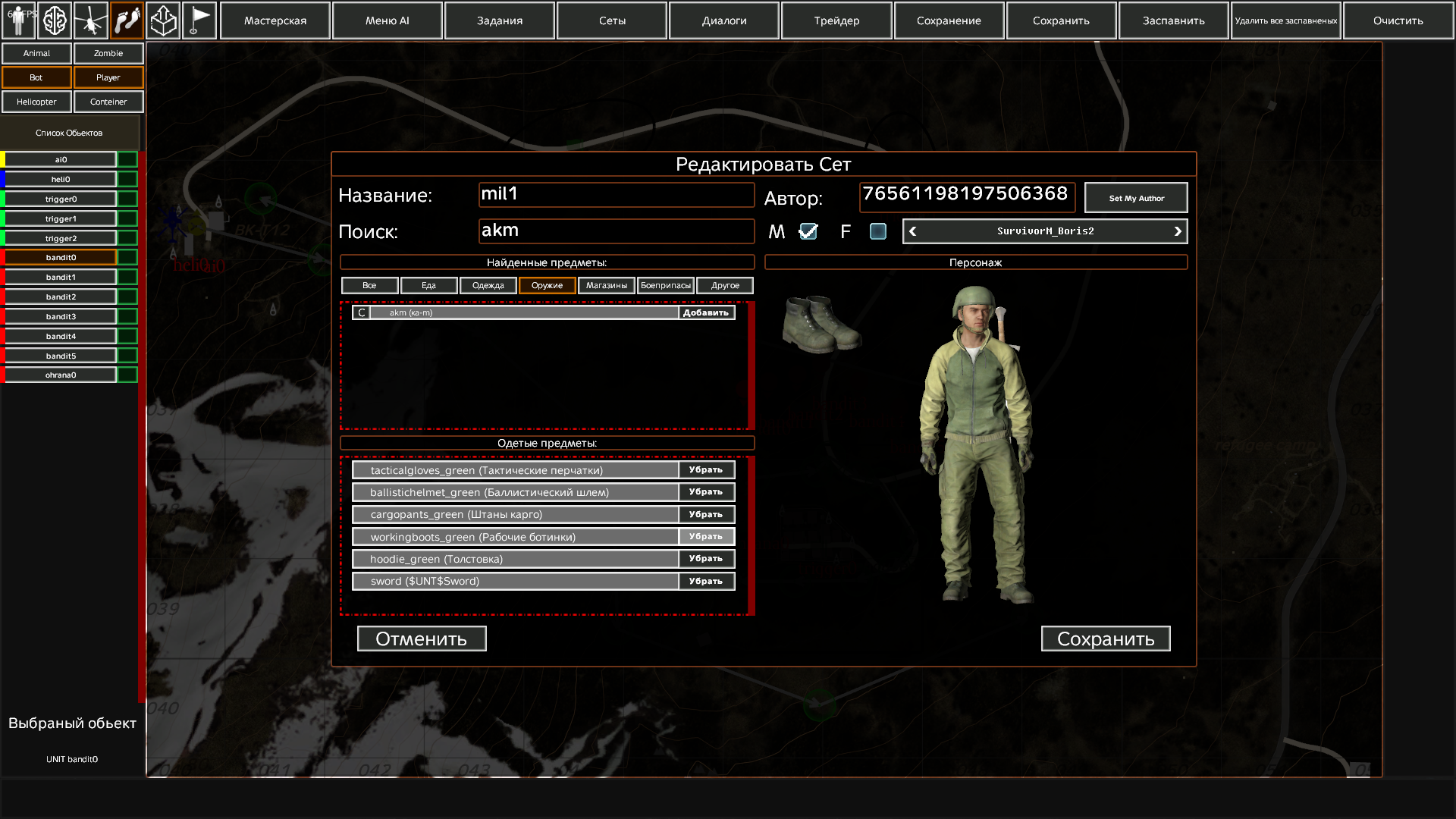
Task: Click the Bot icon in object panel
Action: click(36, 77)
